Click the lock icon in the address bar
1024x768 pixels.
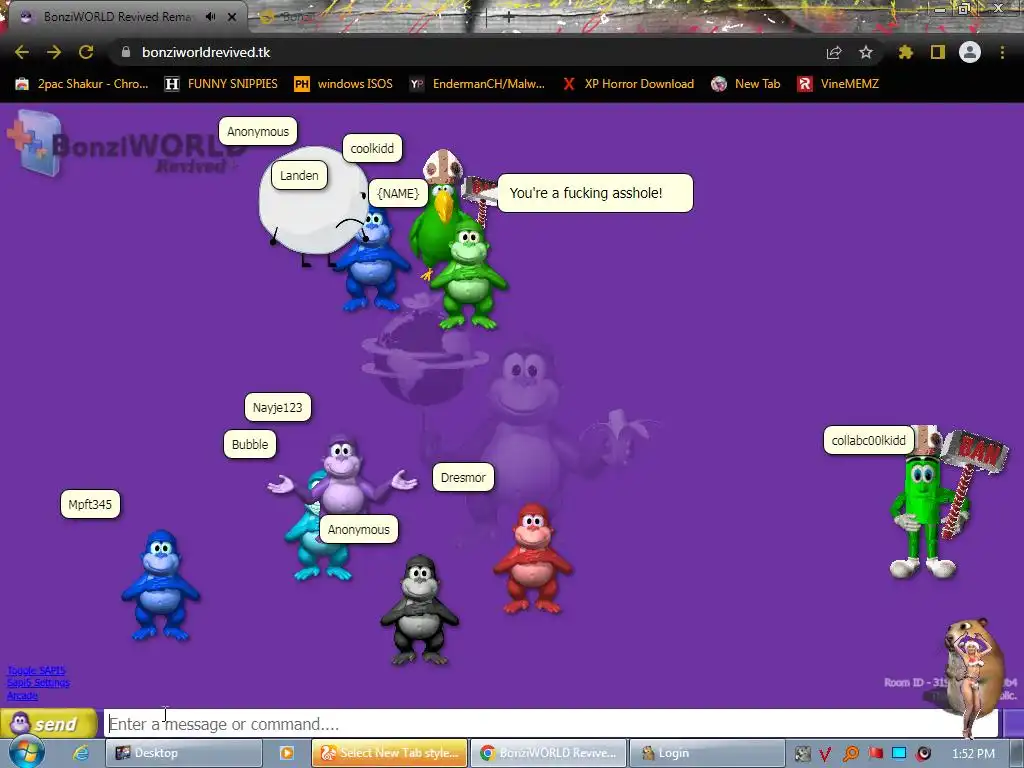pos(126,52)
